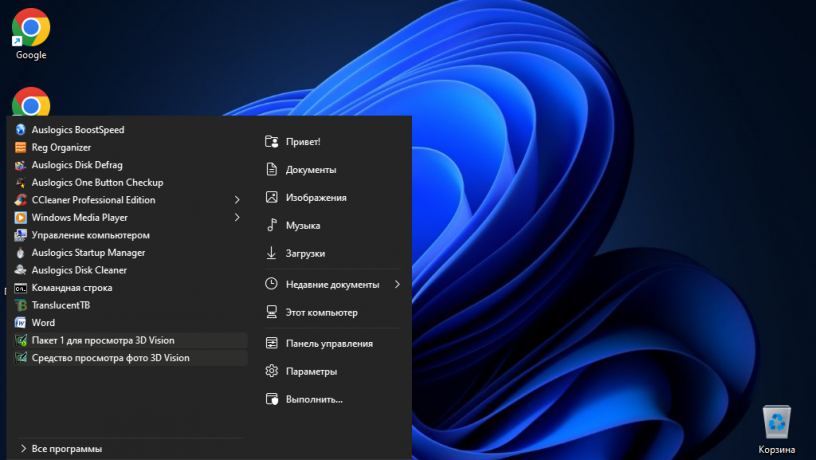Click the Auslogics Startup Manager icon

point(20,252)
